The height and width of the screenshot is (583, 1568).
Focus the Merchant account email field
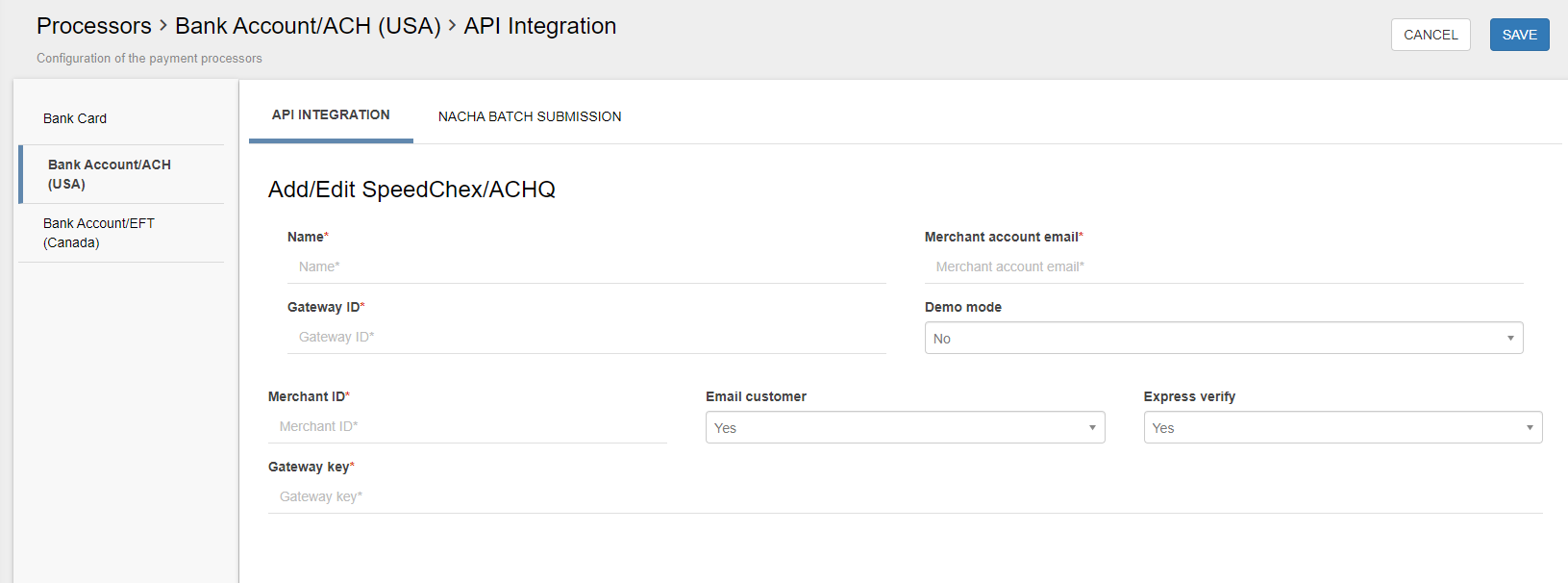1224,266
